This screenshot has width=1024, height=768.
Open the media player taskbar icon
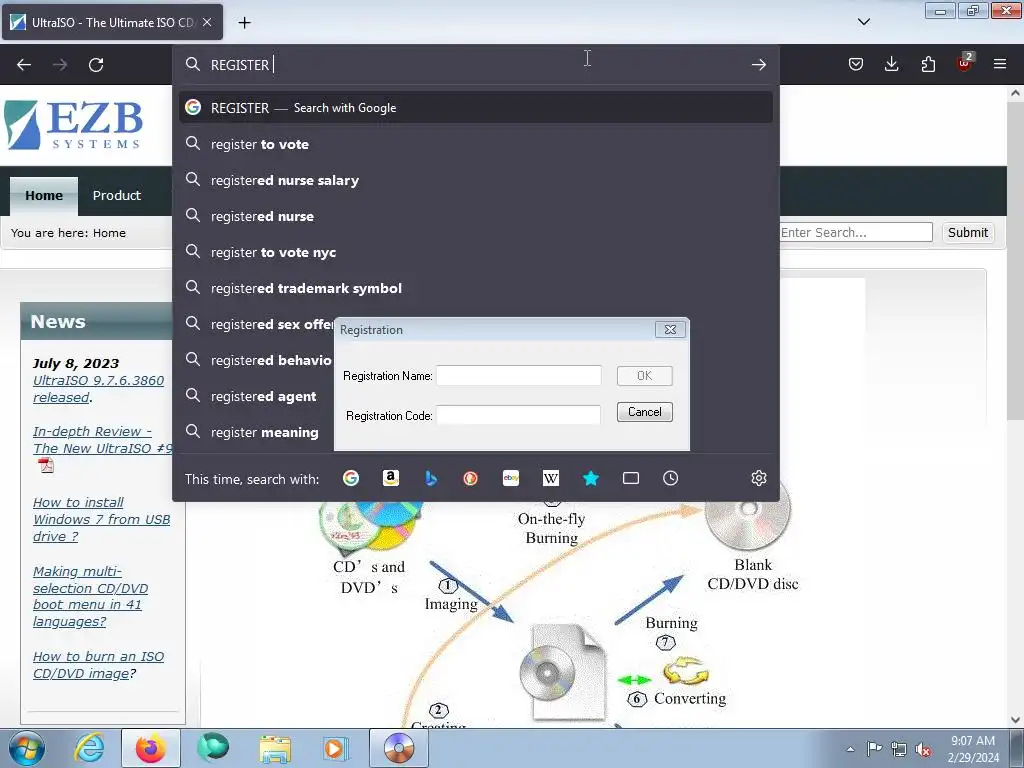336,748
